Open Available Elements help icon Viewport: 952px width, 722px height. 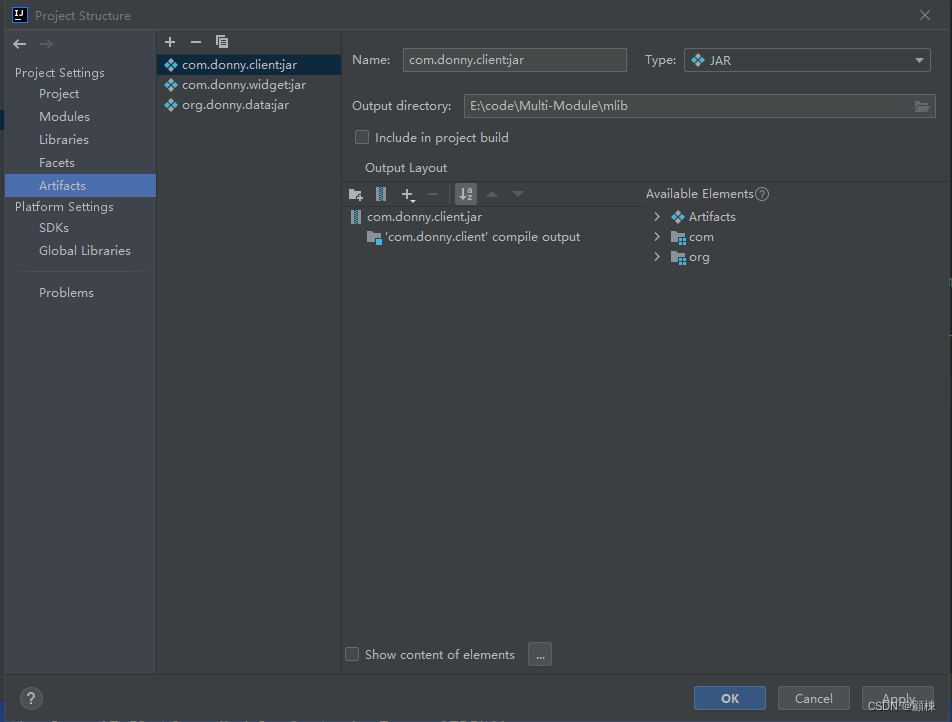(762, 194)
